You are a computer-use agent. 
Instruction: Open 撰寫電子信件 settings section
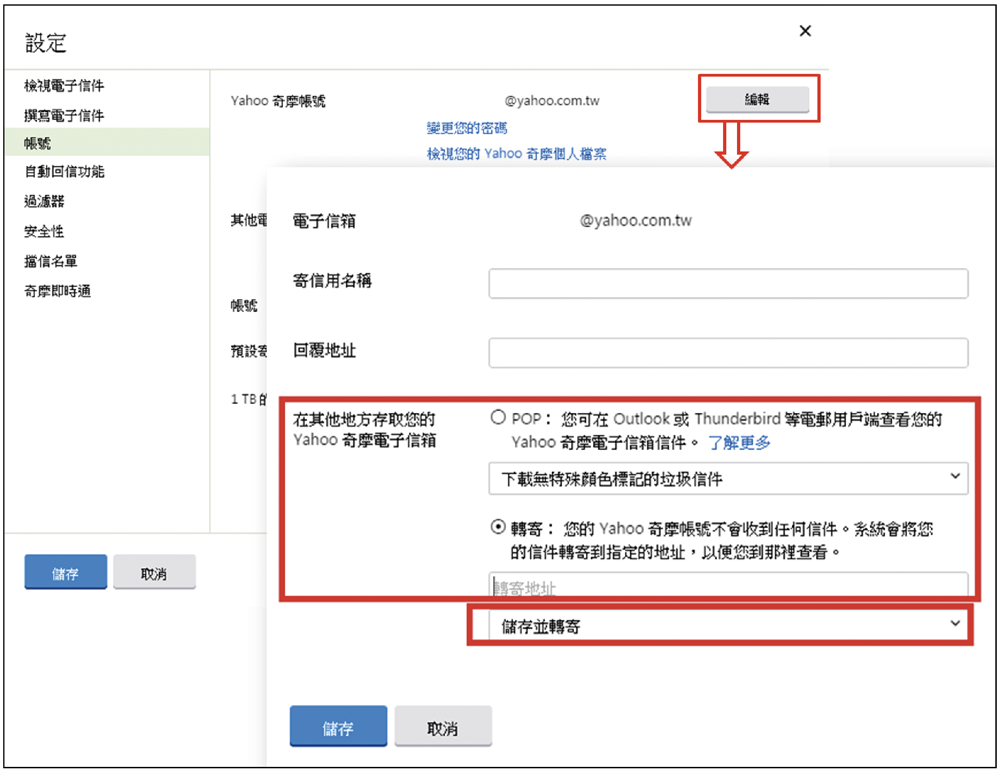click(64, 115)
